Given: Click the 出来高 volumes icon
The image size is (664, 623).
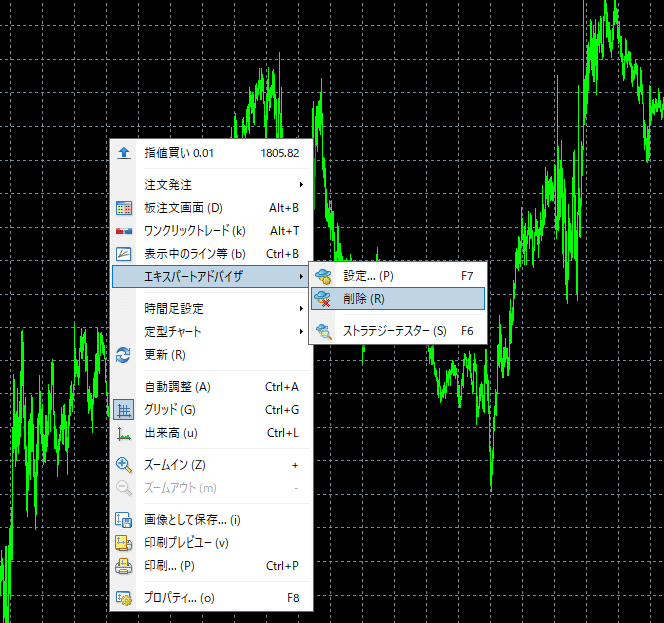Looking at the screenshot, I should [124, 434].
